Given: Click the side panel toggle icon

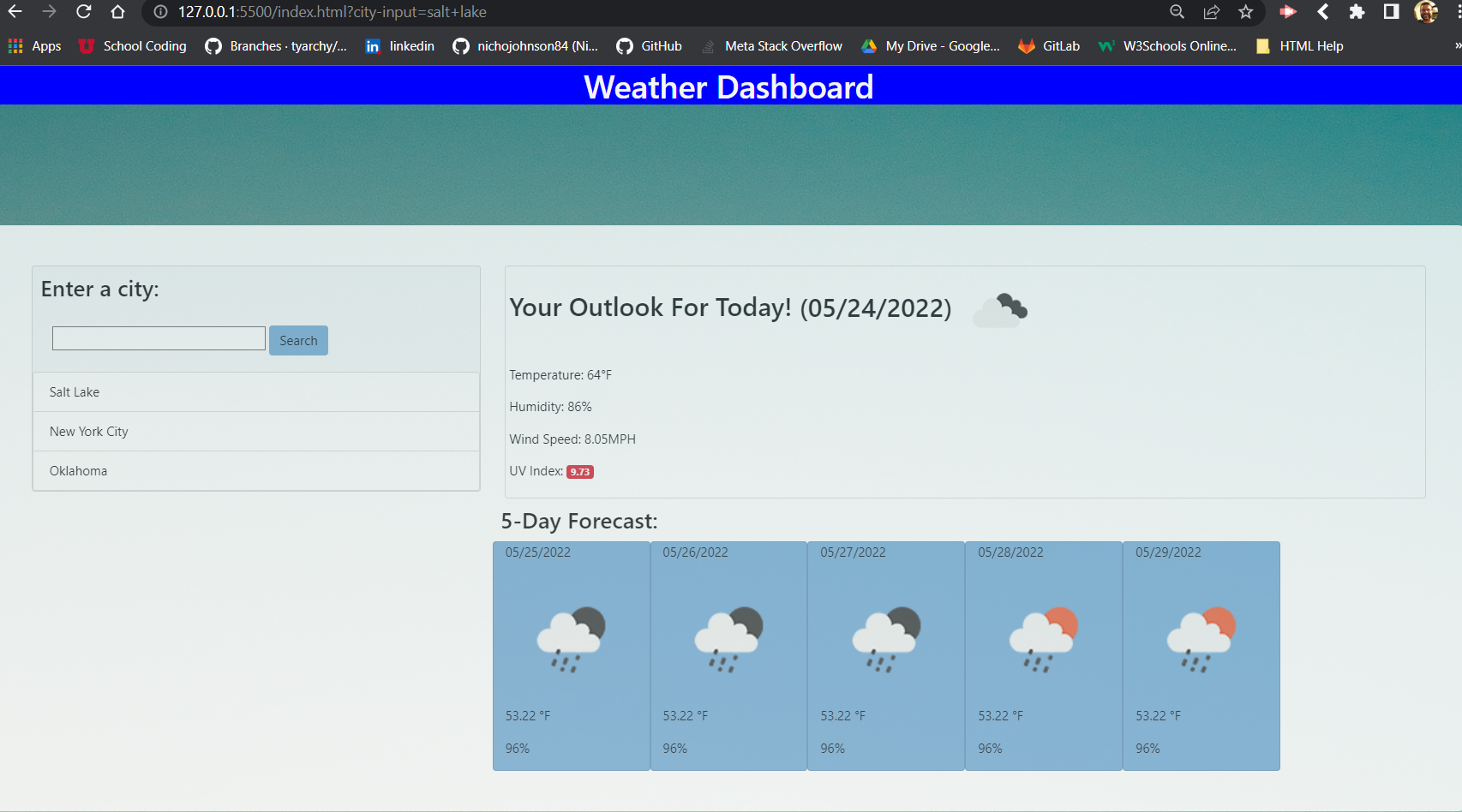Looking at the screenshot, I should pyautogui.click(x=1390, y=12).
